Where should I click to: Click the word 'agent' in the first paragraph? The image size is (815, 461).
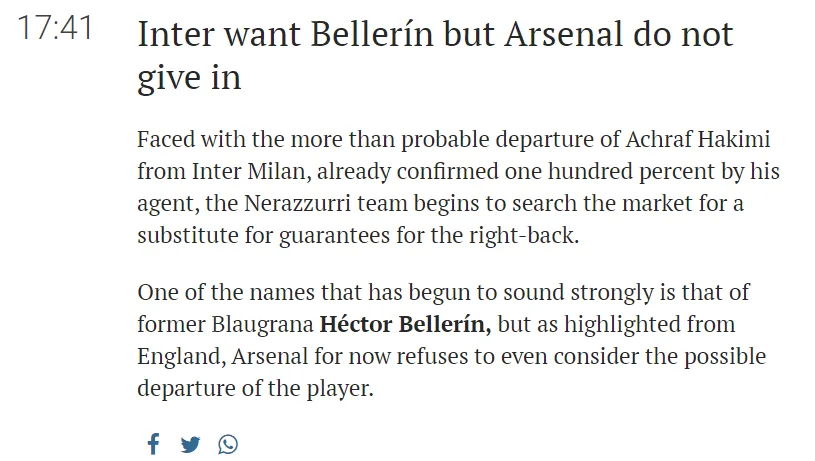pos(164,203)
